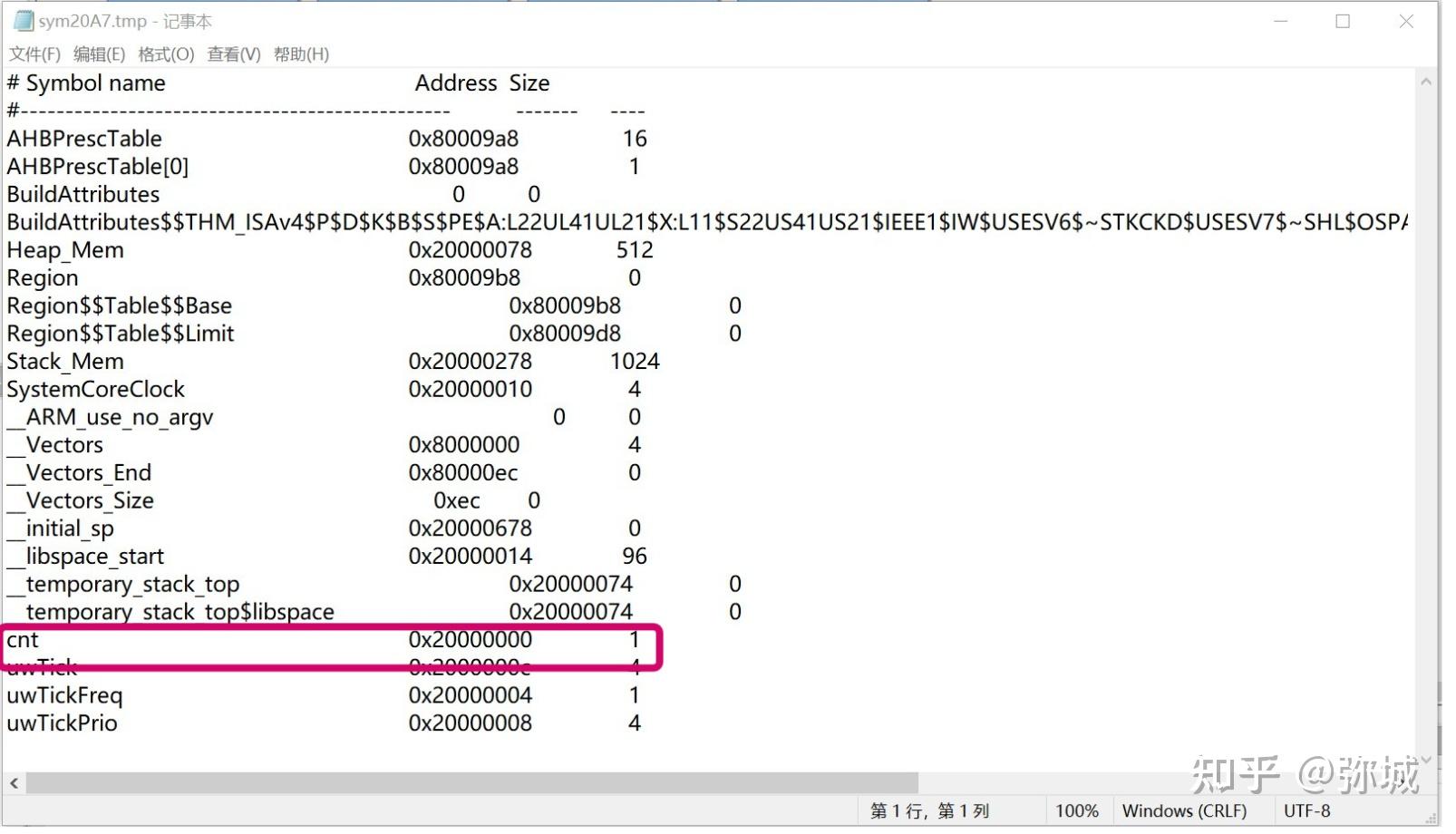
Task: Click the BuildAttributes symbol name
Action: point(83,195)
